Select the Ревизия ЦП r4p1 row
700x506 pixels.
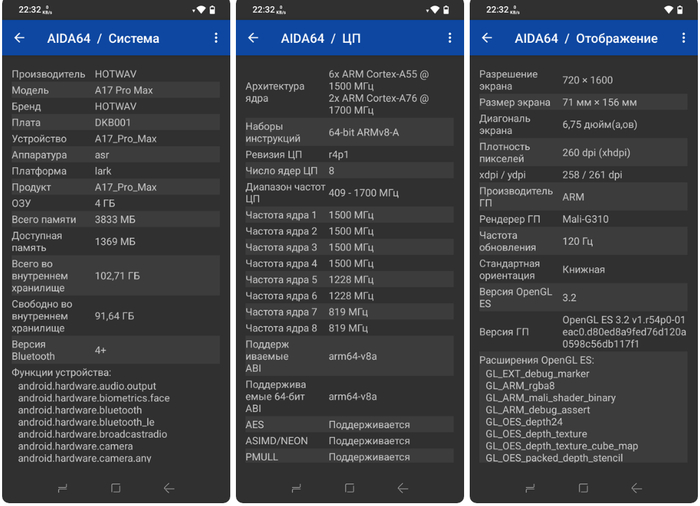(x=350, y=155)
